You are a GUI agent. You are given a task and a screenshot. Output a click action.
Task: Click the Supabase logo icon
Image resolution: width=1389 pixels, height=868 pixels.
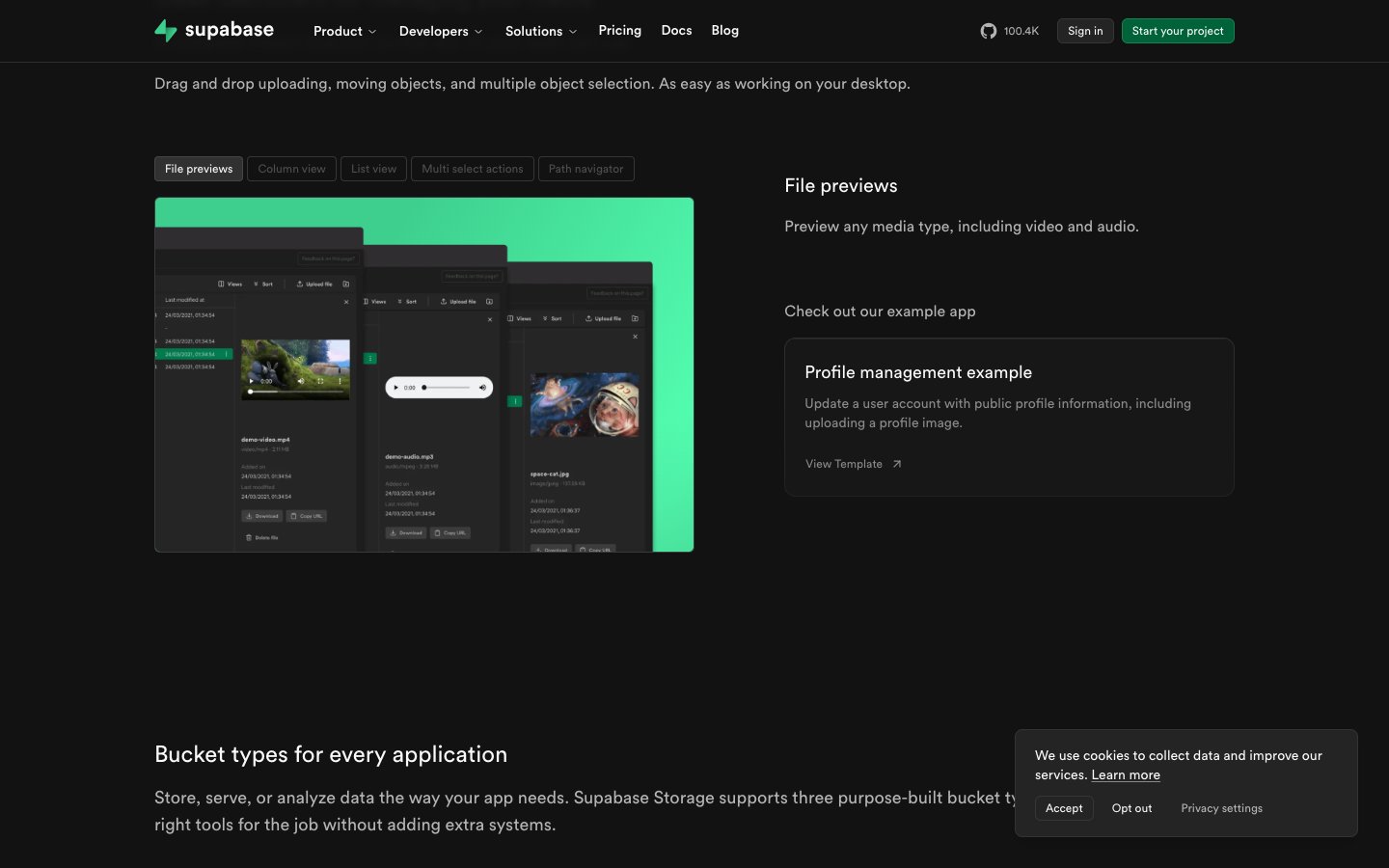(166, 31)
